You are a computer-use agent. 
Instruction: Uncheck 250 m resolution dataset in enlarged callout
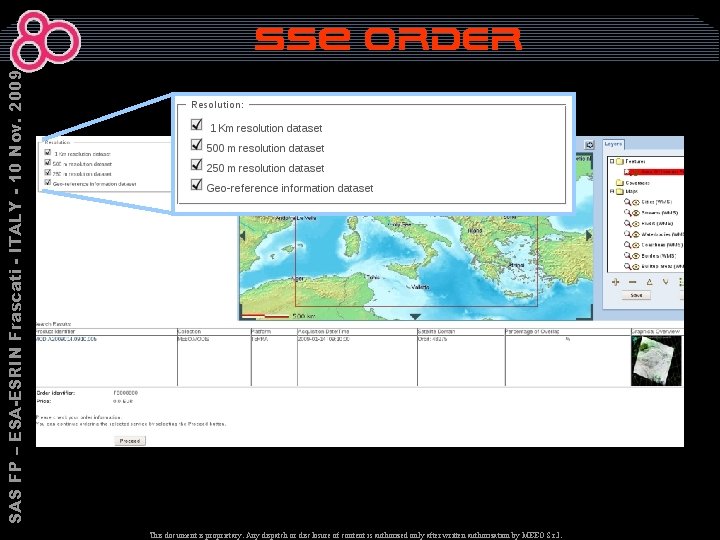pyautogui.click(x=197, y=164)
